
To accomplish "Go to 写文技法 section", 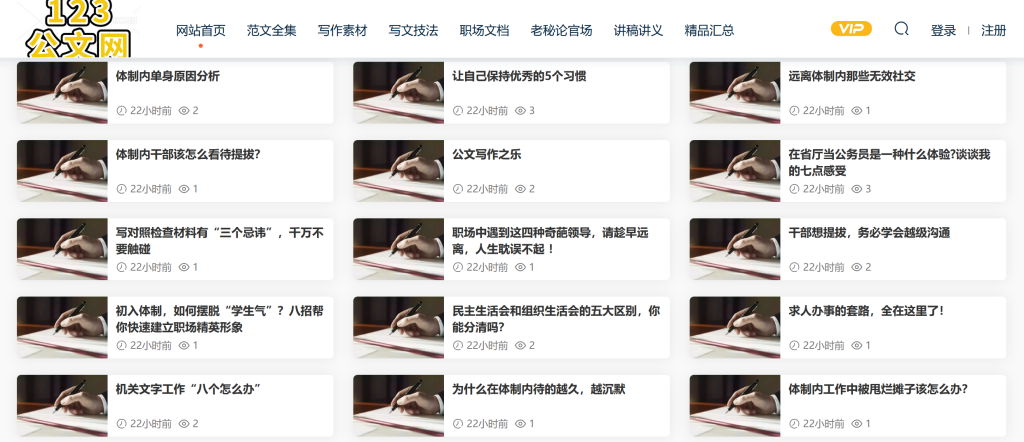I will click(x=413, y=30).
